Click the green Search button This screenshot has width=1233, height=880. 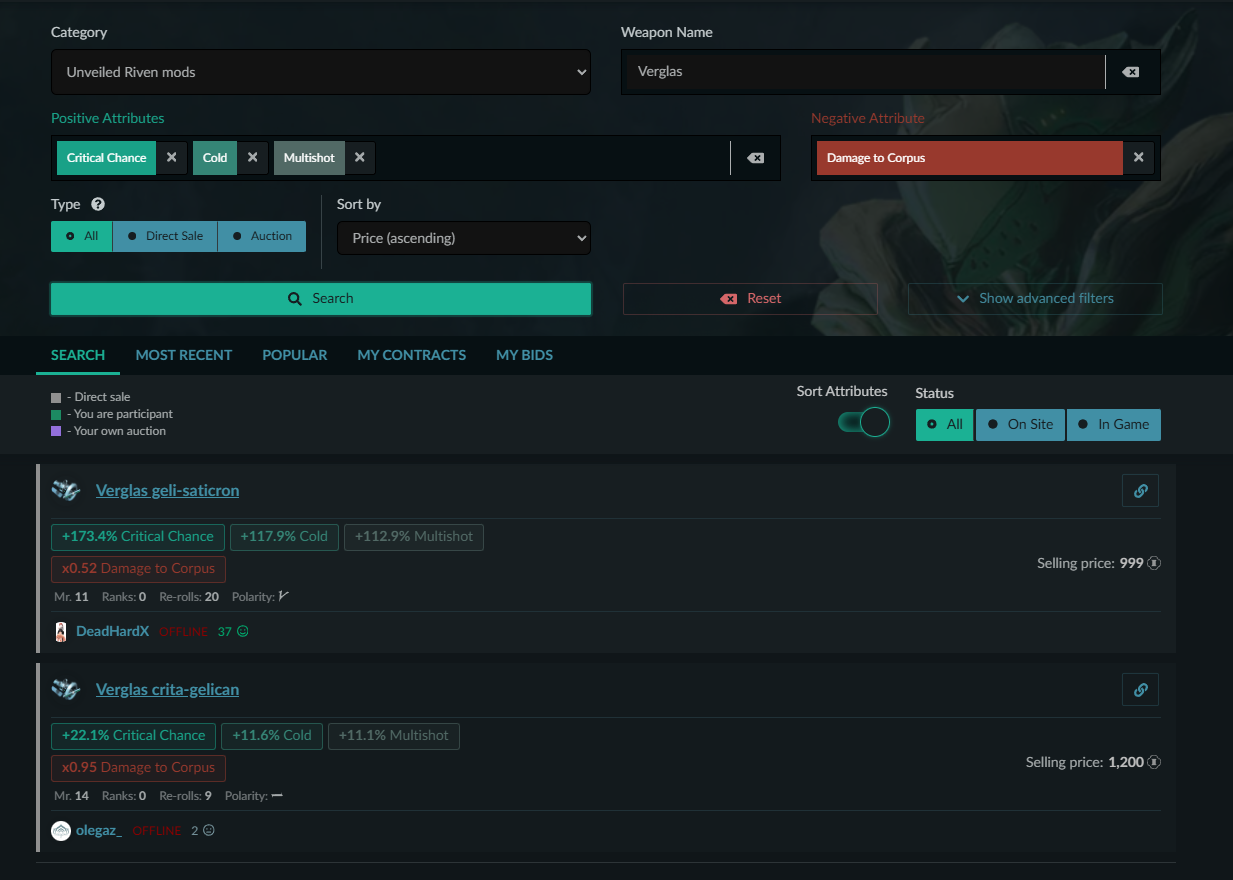click(x=321, y=298)
